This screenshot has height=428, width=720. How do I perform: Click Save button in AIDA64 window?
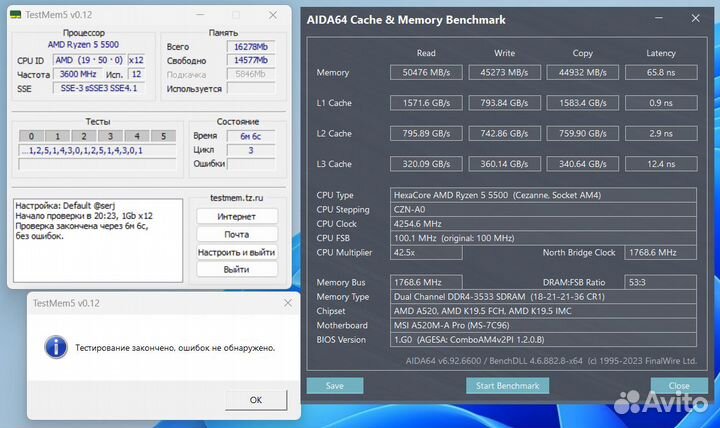(x=335, y=386)
